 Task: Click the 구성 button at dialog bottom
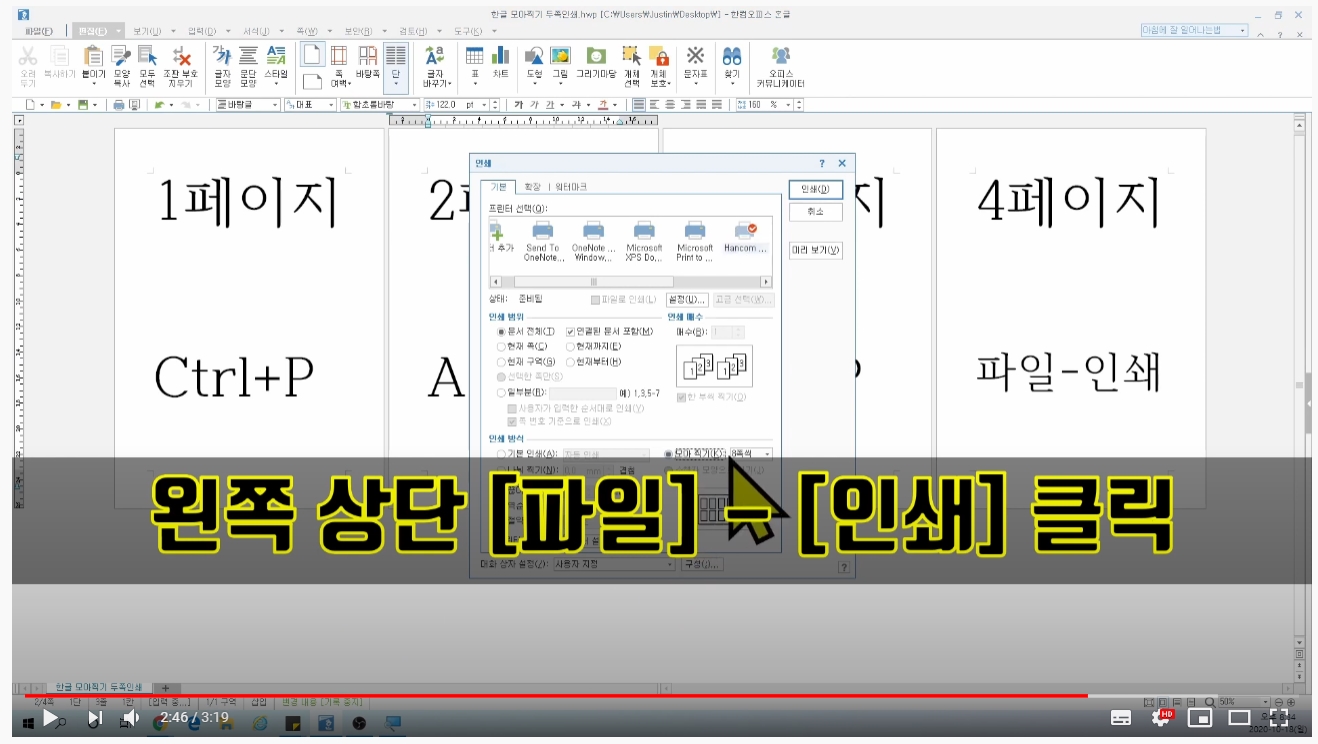click(x=702, y=565)
